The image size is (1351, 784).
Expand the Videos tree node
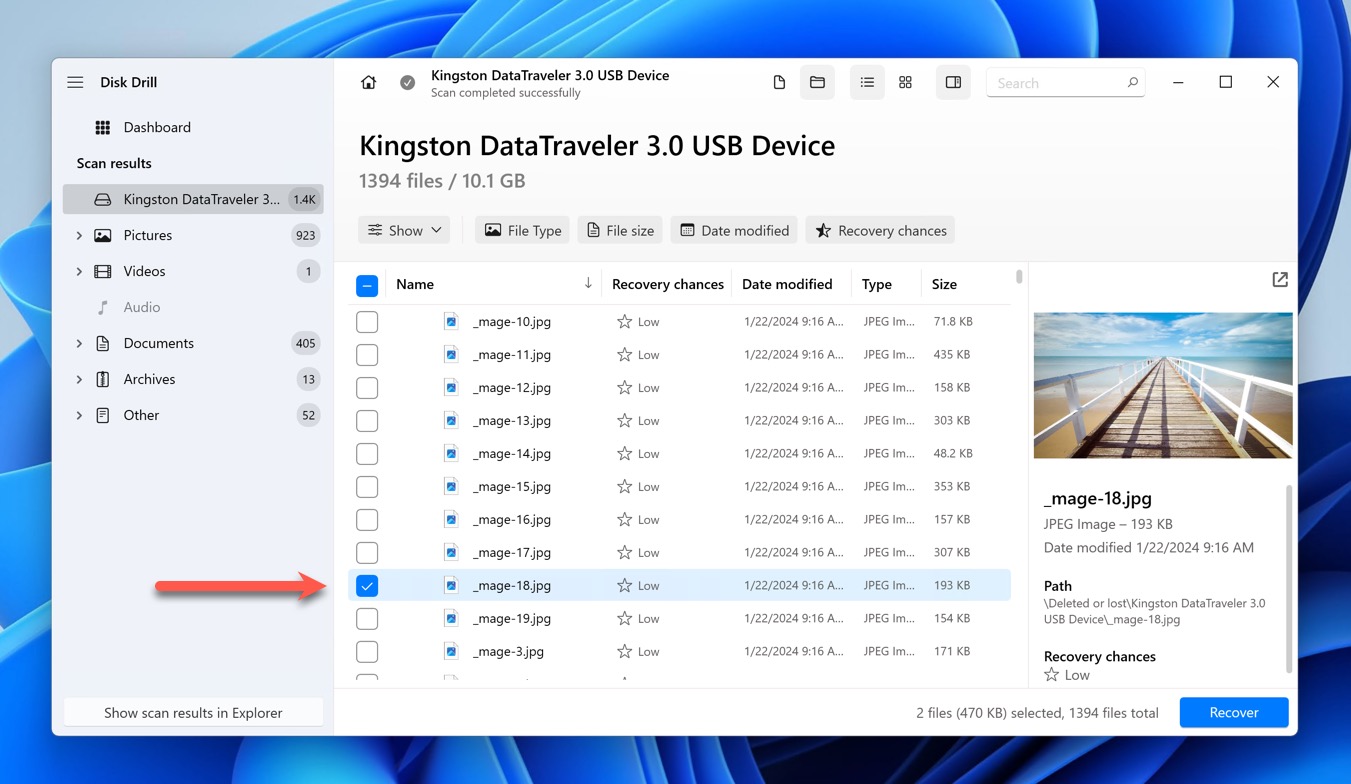(x=79, y=271)
